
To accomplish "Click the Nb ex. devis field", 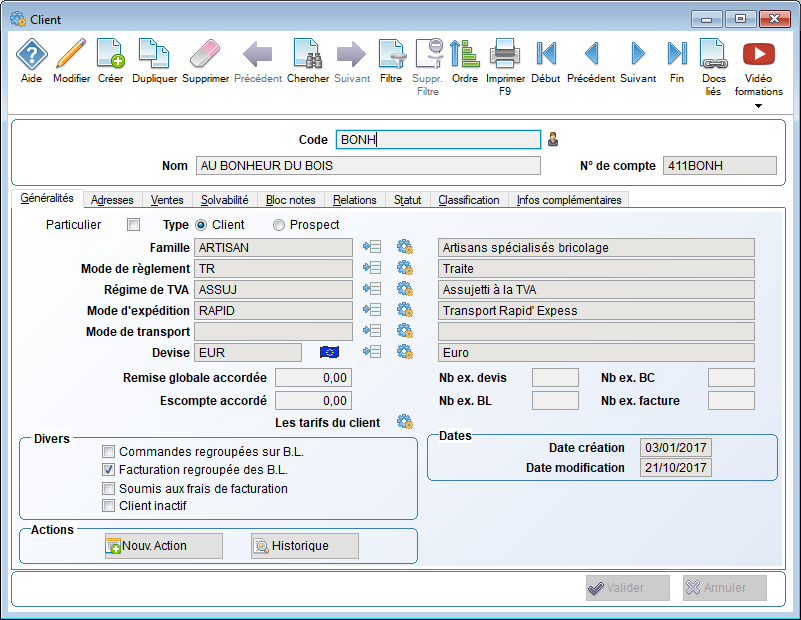I will (555, 378).
